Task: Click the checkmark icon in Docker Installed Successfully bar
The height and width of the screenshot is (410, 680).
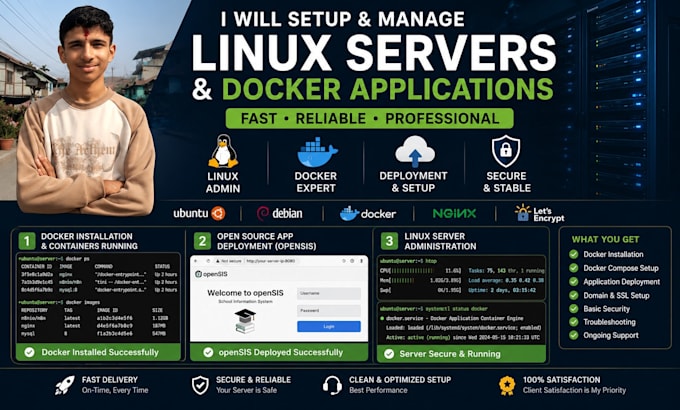Action: tap(29, 352)
